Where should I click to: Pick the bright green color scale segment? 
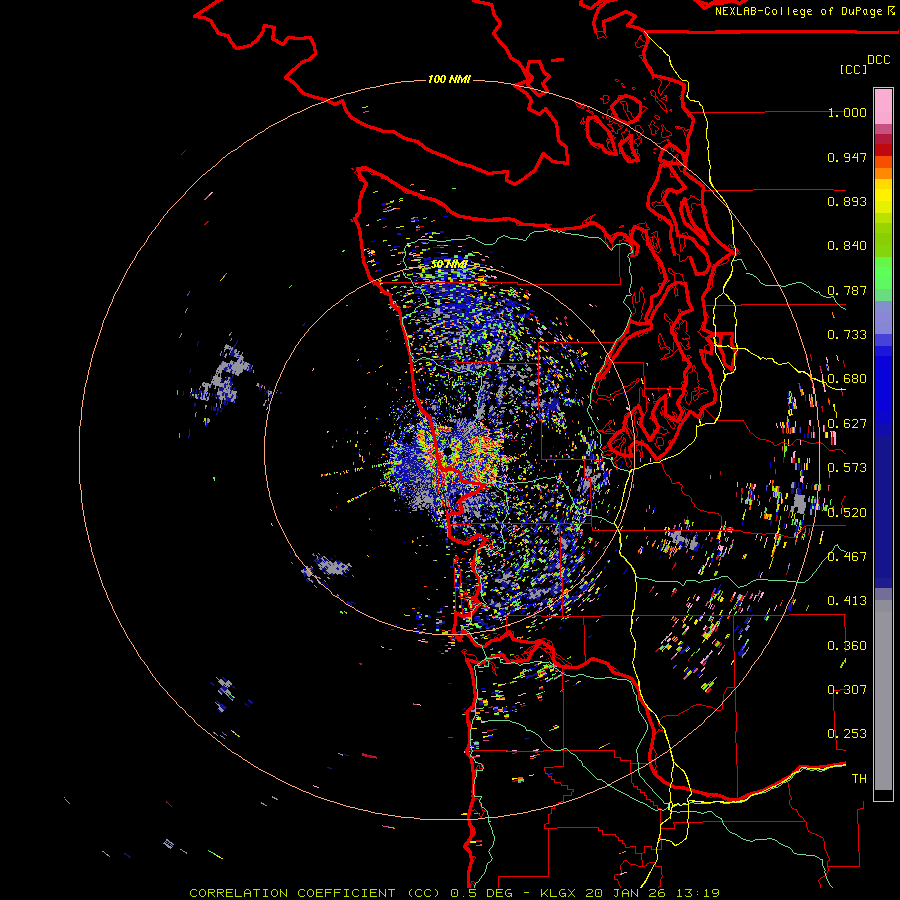coord(883,273)
